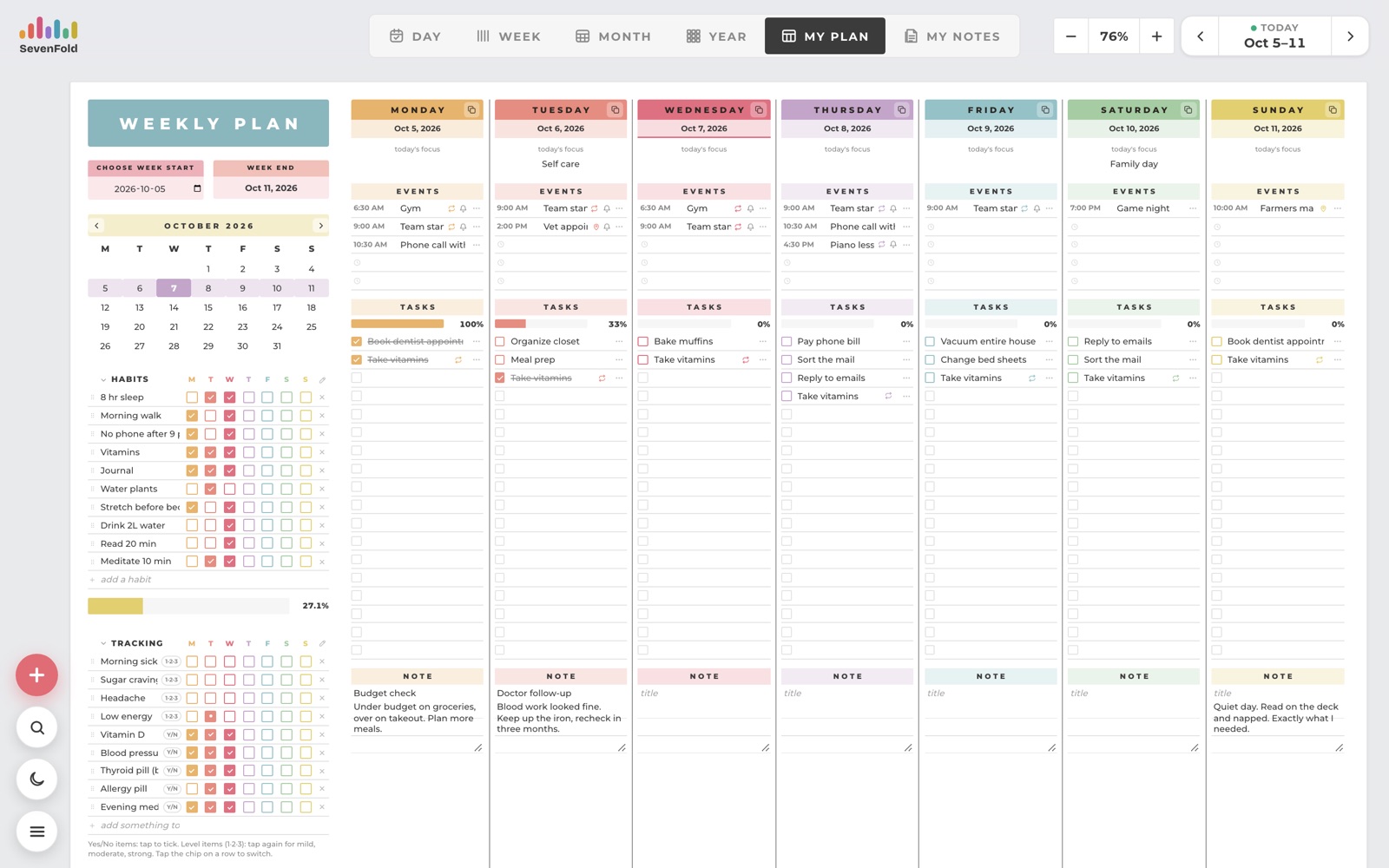The width and height of the screenshot is (1389, 868).
Task: Click the copy icon in Sunday header
Action: click(1332, 109)
